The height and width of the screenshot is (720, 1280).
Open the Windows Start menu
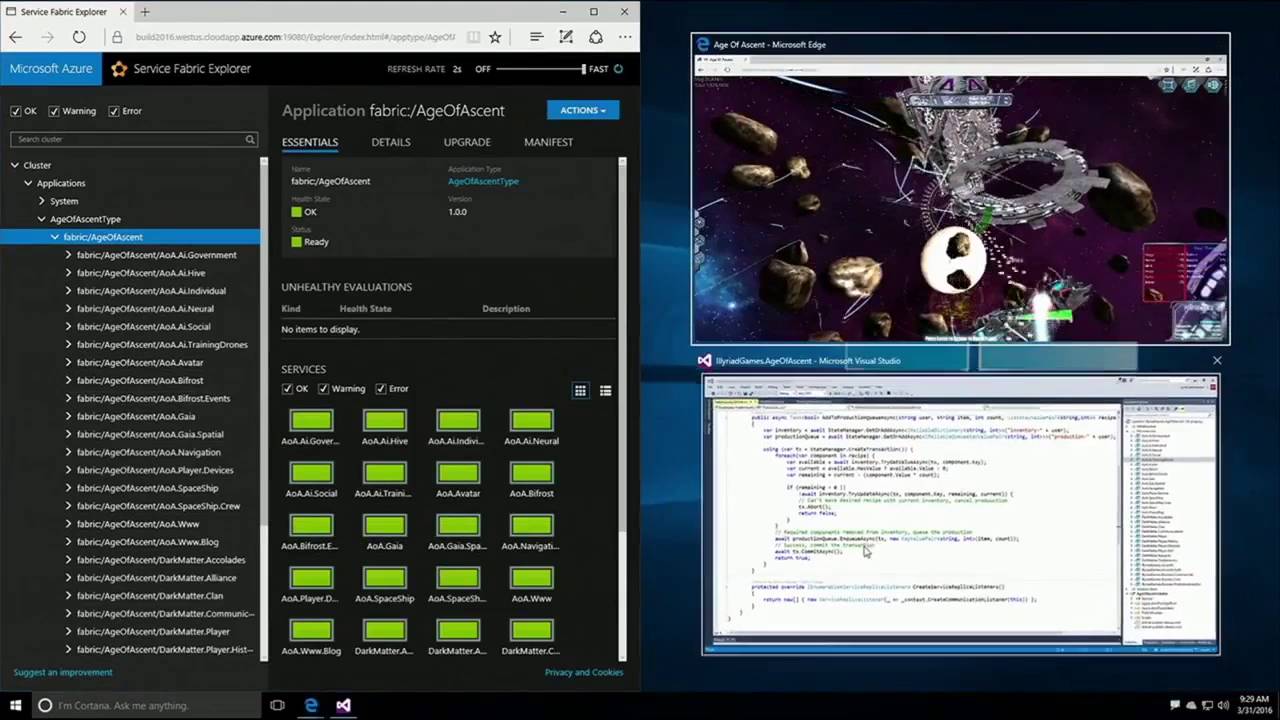(15, 705)
